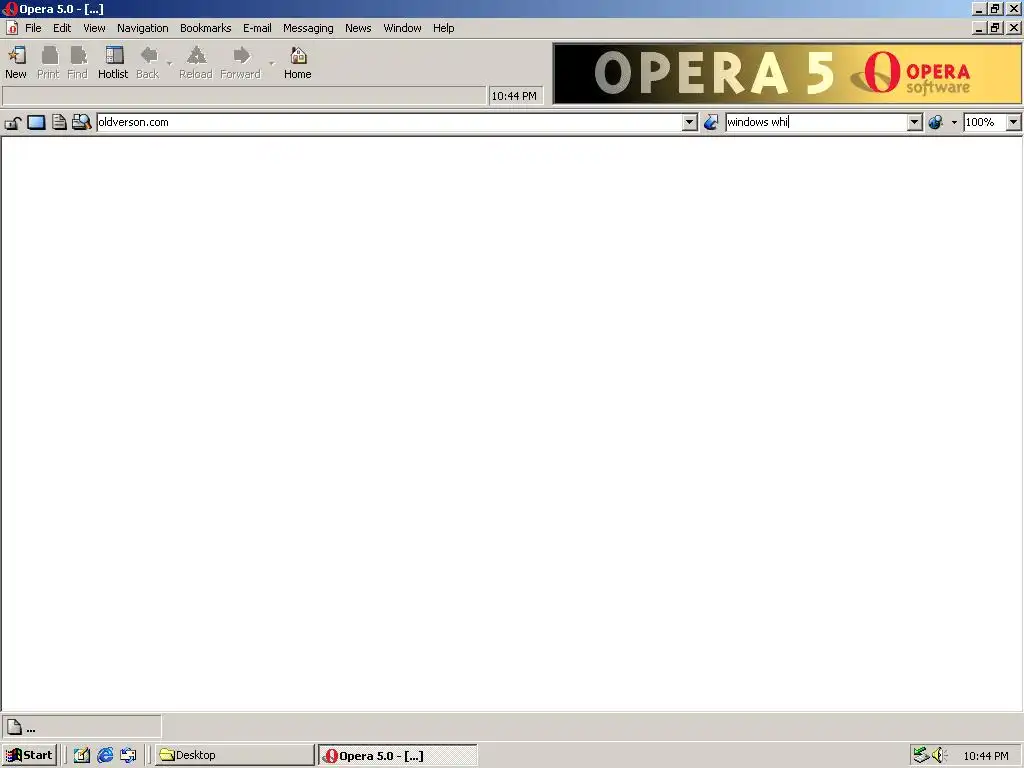Viewport: 1024px width, 768px height.
Task: Click the progress bar status field
Action: [244, 96]
